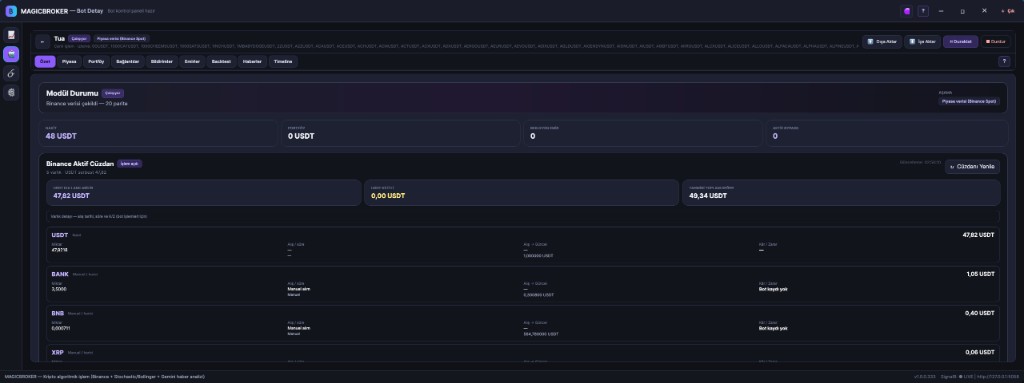The width and height of the screenshot is (1024, 383).
Task: Select the 47,82 USDT balance card
Action: tap(204, 192)
